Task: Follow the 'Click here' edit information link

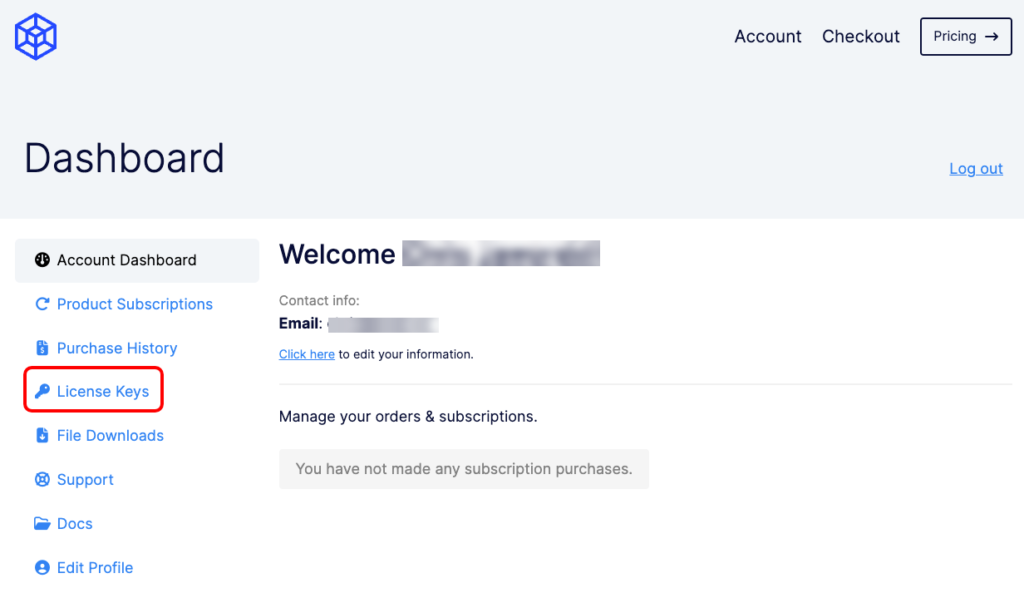Action: click(306, 354)
